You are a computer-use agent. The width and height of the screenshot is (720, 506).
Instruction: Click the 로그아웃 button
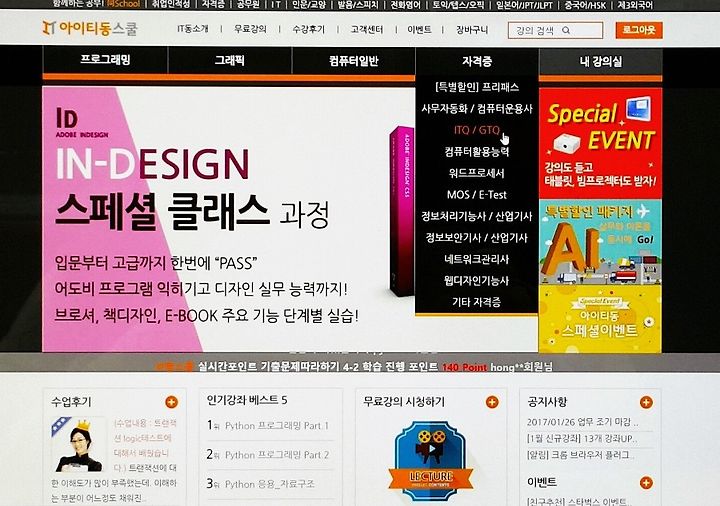click(x=639, y=30)
